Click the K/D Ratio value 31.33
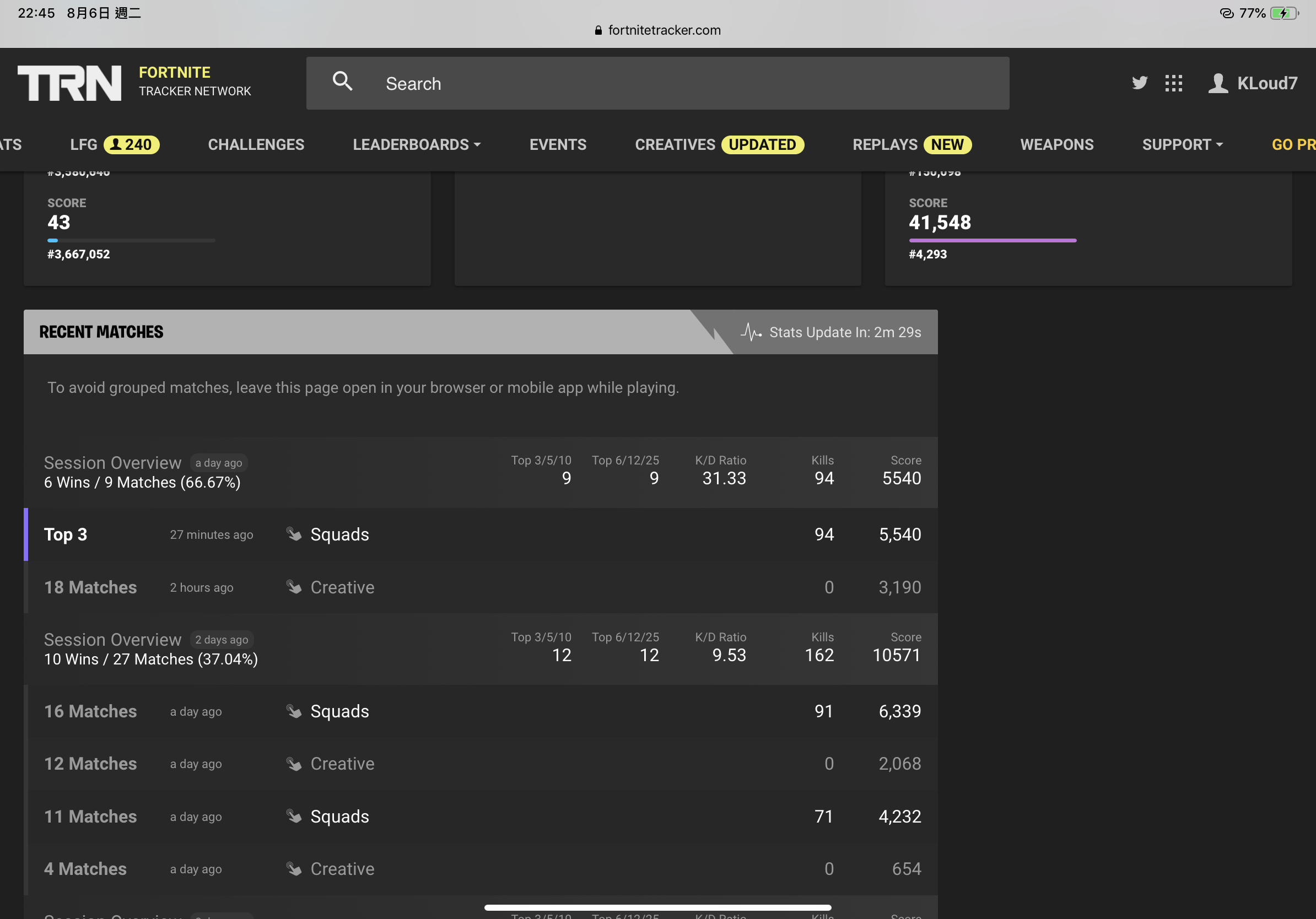Viewport: 1316px width, 919px height. pos(724,478)
